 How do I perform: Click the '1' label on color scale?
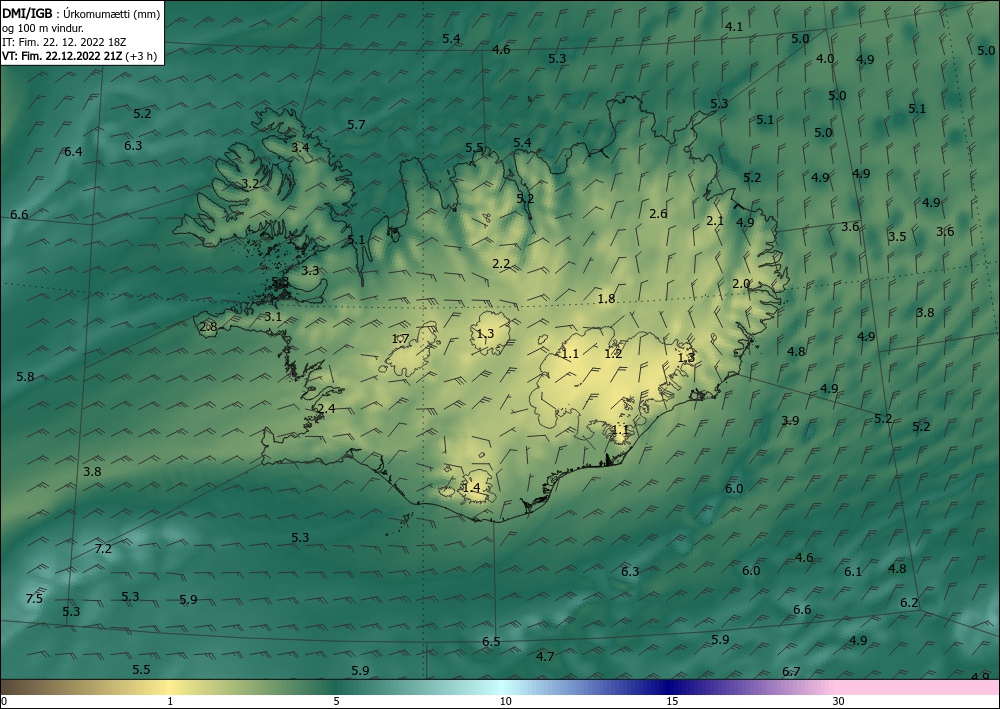tap(170, 701)
